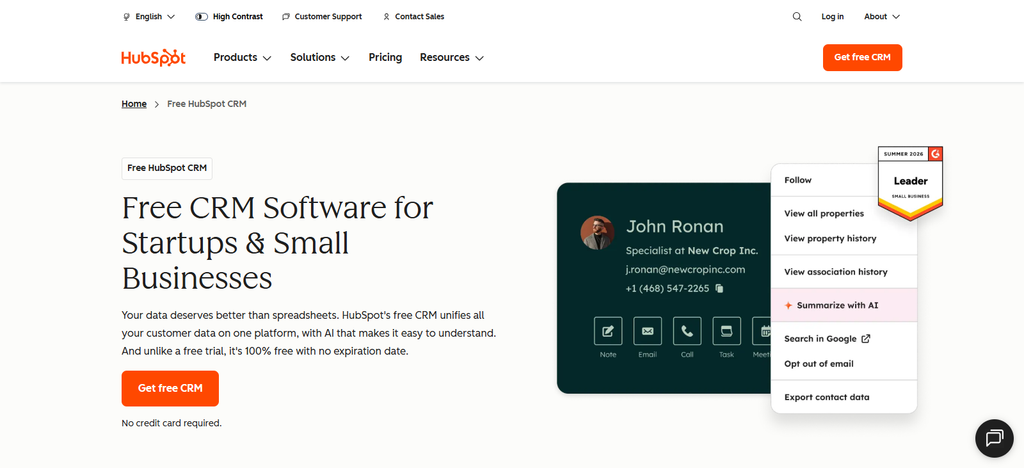
Task: Click the chat bubble icon beside Customer Support
Action: coord(286,17)
